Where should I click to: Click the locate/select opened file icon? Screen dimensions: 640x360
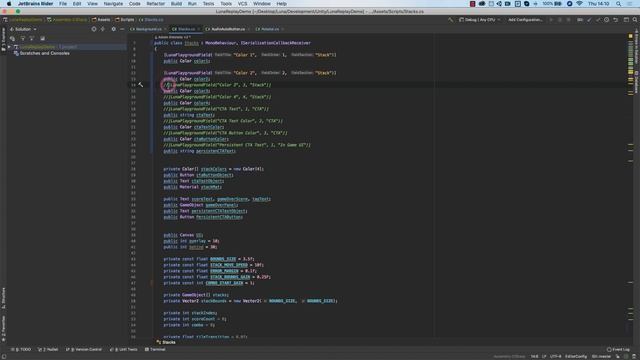point(94,29)
